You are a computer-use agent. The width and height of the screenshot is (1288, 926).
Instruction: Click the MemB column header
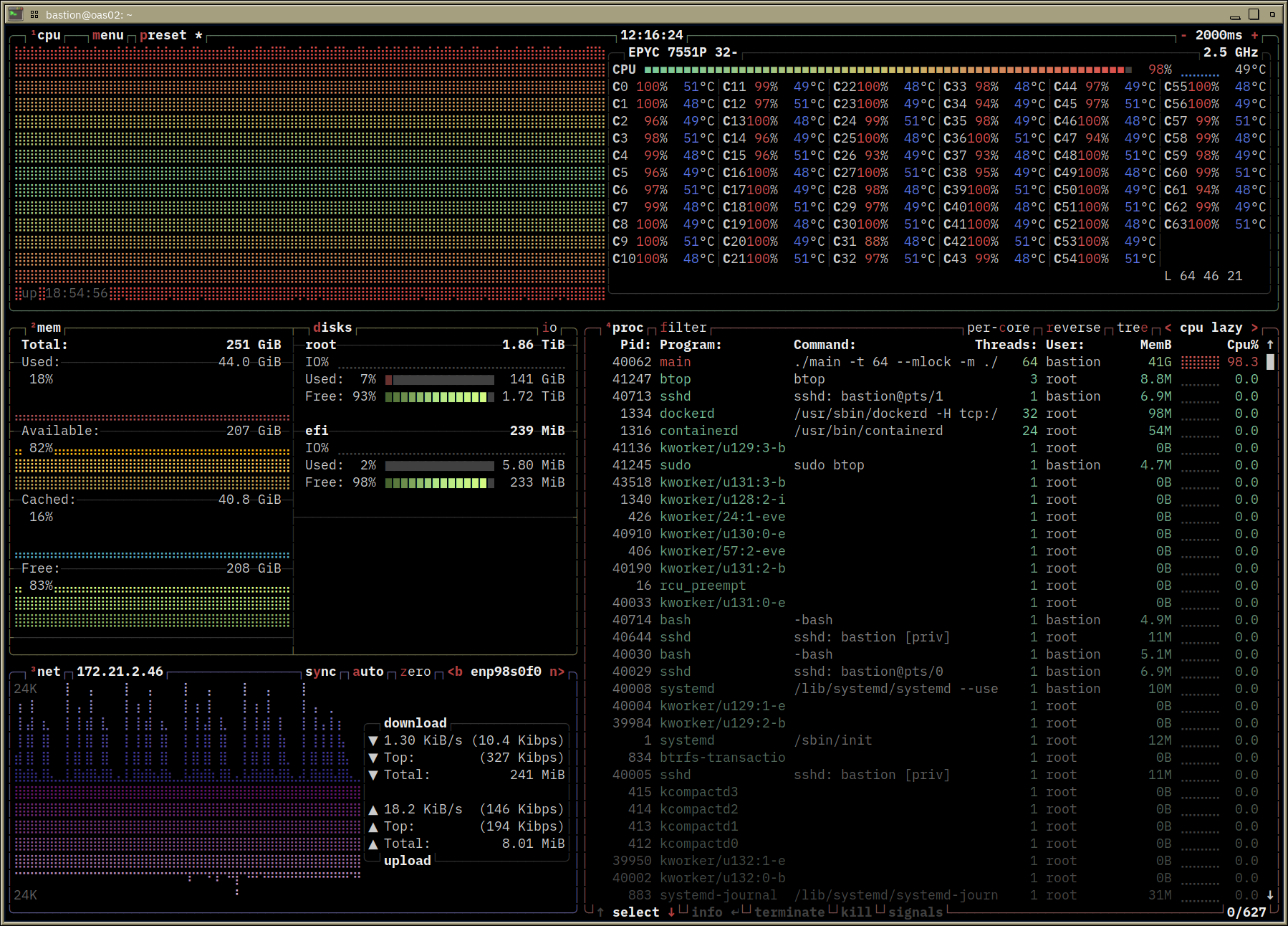1156,345
